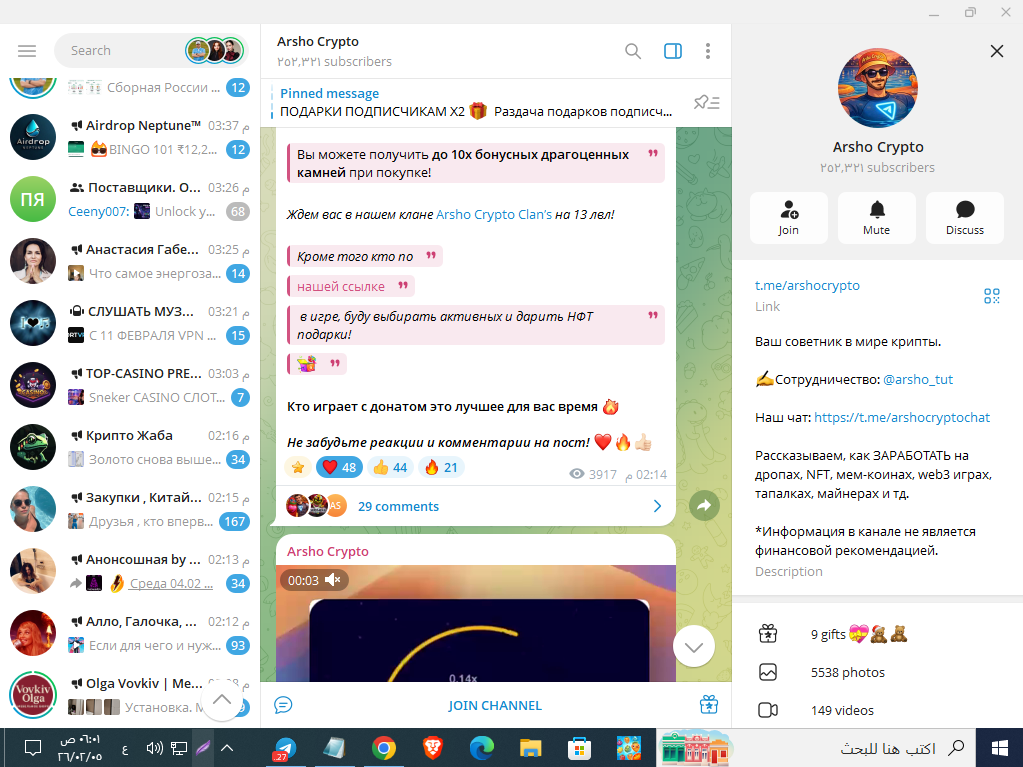The width and height of the screenshot is (1023, 767).
Task: Play the Arsho Crypto video post
Action: (x=476, y=624)
